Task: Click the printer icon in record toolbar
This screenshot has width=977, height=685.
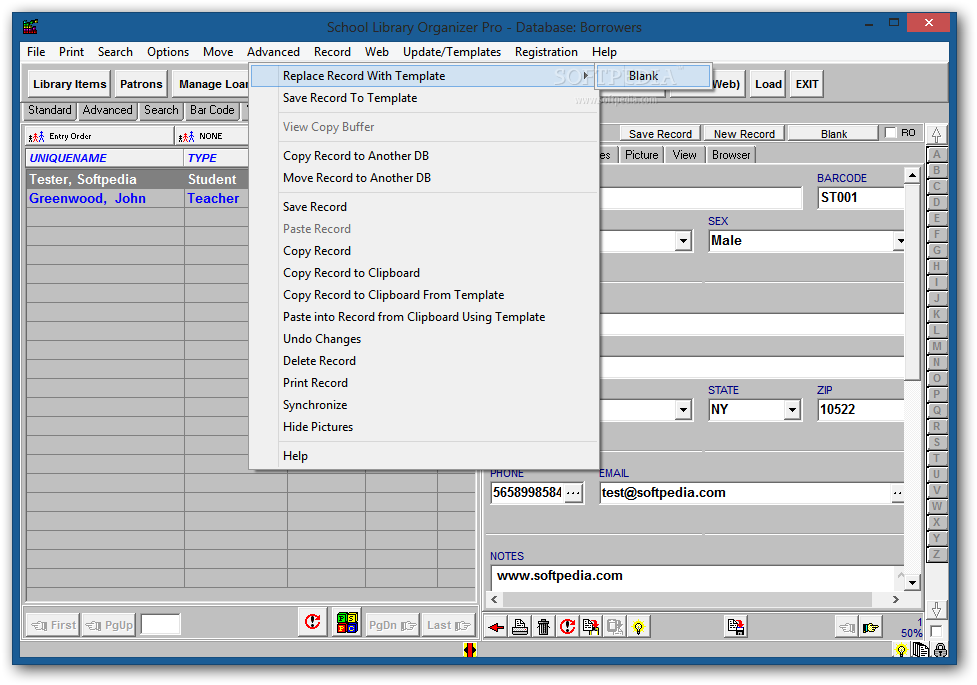Action: [520, 627]
